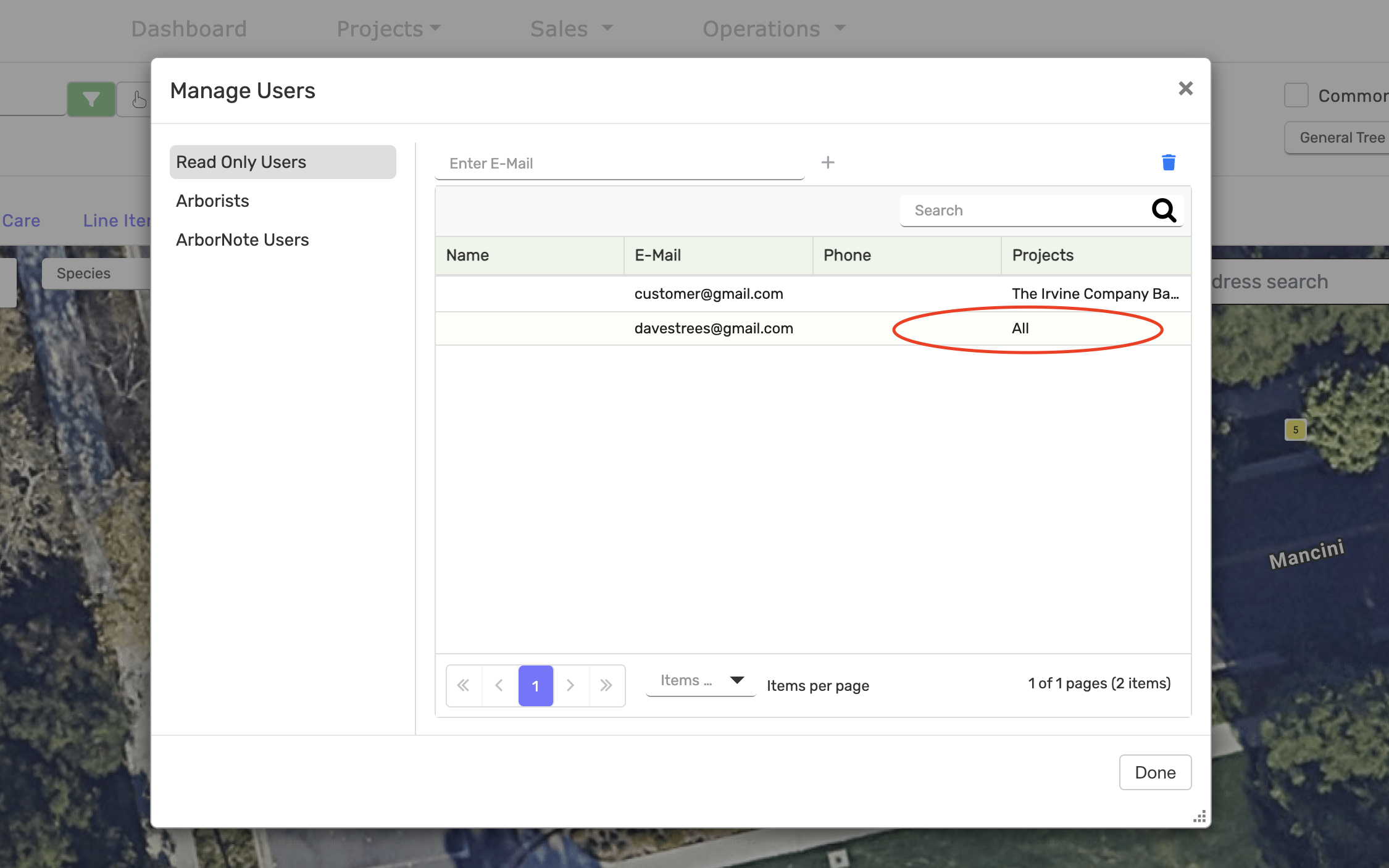Sort by Name column header
This screenshot has height=868, width=1389.
529,255
